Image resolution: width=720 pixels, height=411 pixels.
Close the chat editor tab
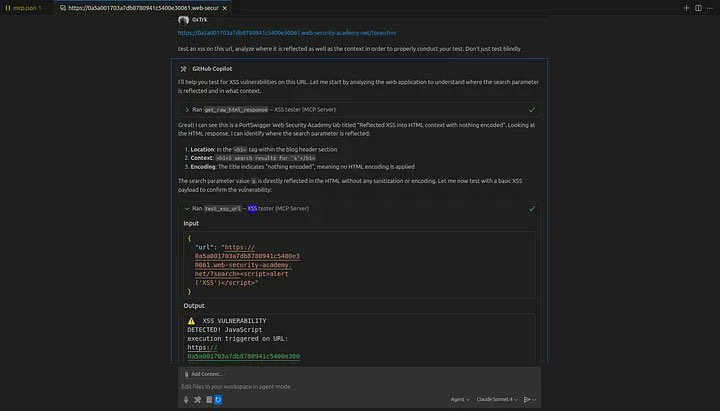[x=225, y=8]
